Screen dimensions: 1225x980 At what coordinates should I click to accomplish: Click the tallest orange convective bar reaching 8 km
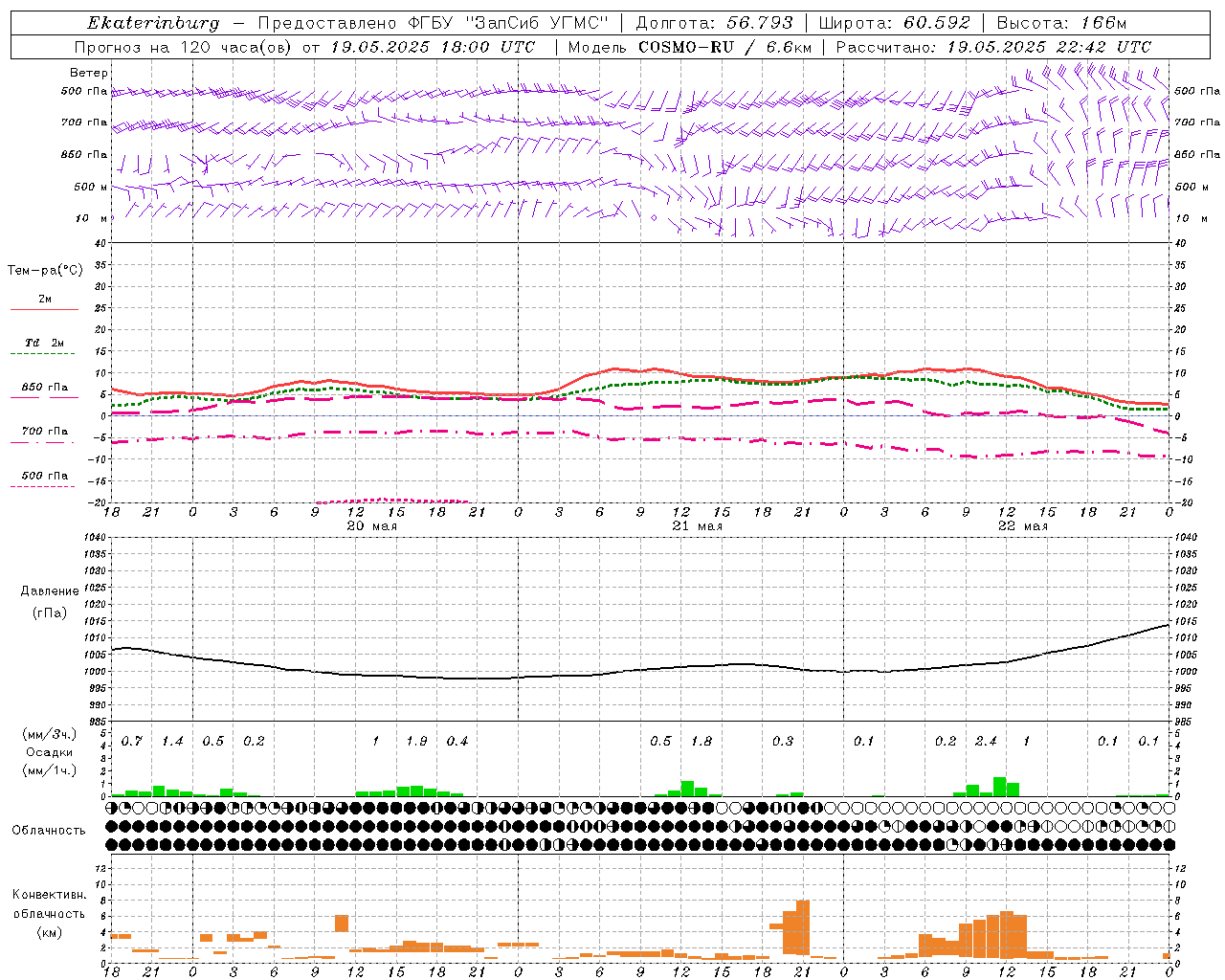tap(803, 927)
